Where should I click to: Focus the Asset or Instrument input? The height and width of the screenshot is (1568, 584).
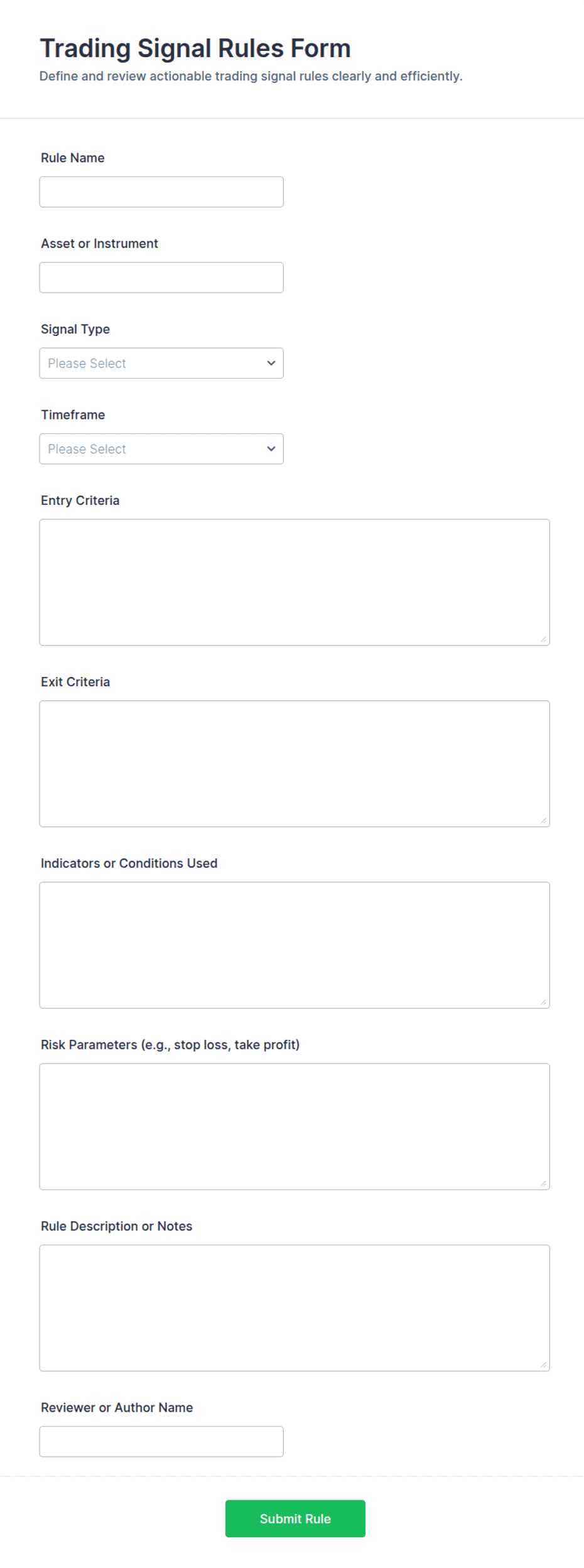(x=161, y=278)
